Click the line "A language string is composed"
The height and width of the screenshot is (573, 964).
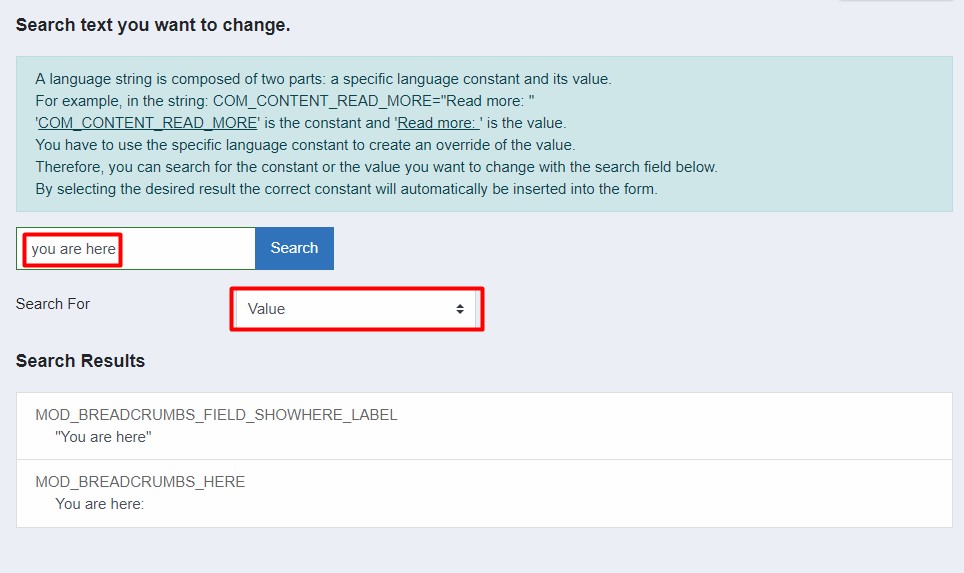[x=323, y=79]
